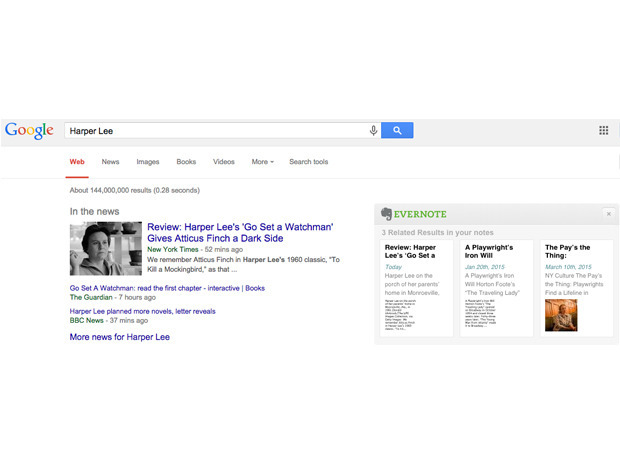620x465 pixels.
Task: Open the Videos tab
Action: pos(224,162)
